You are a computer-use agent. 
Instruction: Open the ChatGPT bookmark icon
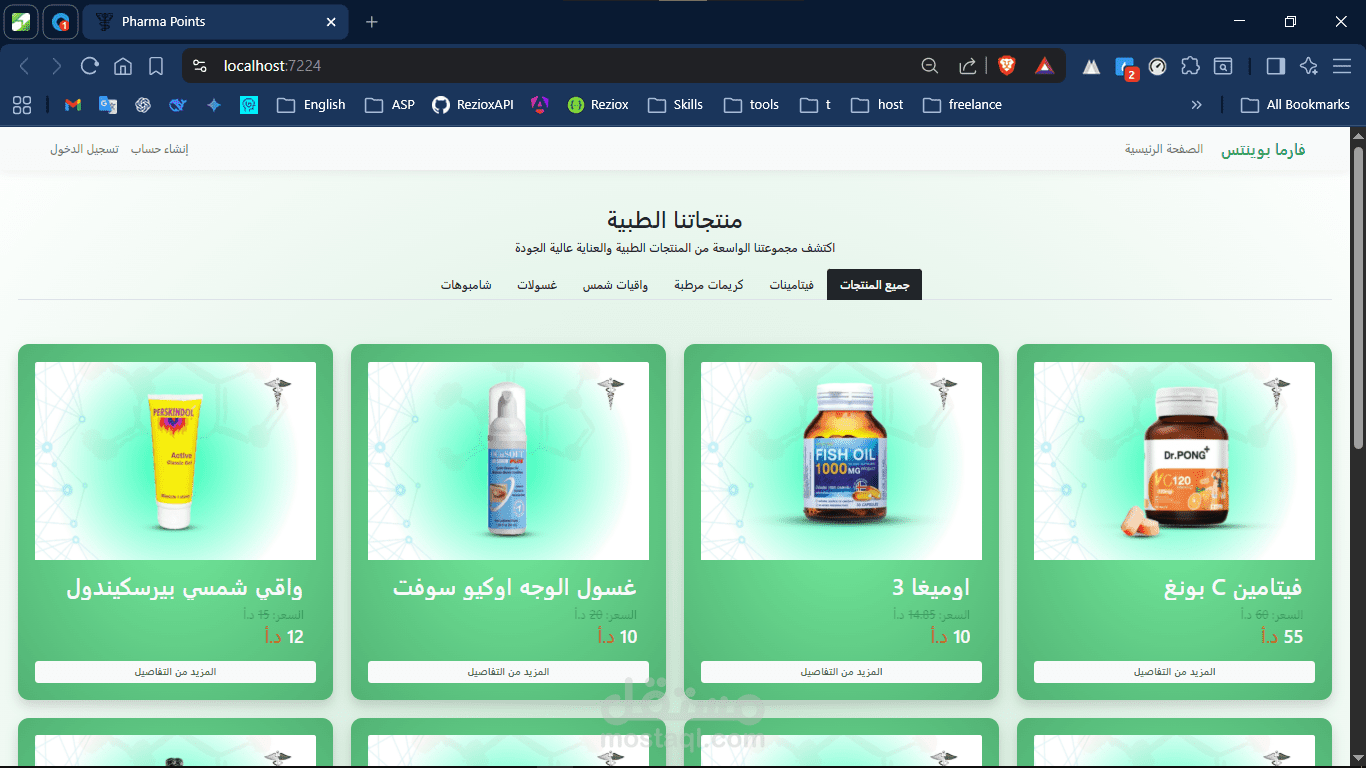pos(143,104)
